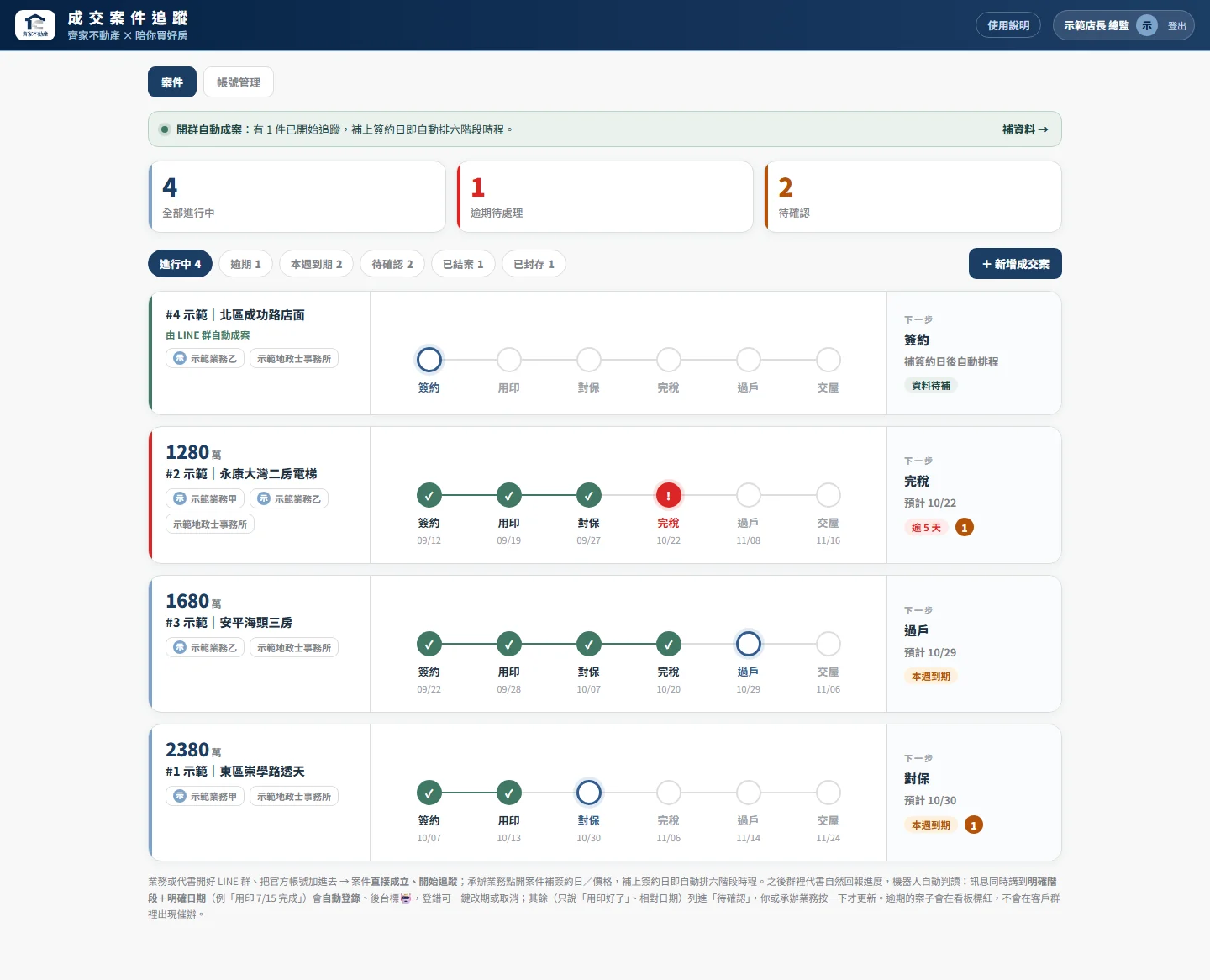Screen dimensions: 1210x980
Task: Click the 2380 萬 price text
Action: click(x=193, y=750)
